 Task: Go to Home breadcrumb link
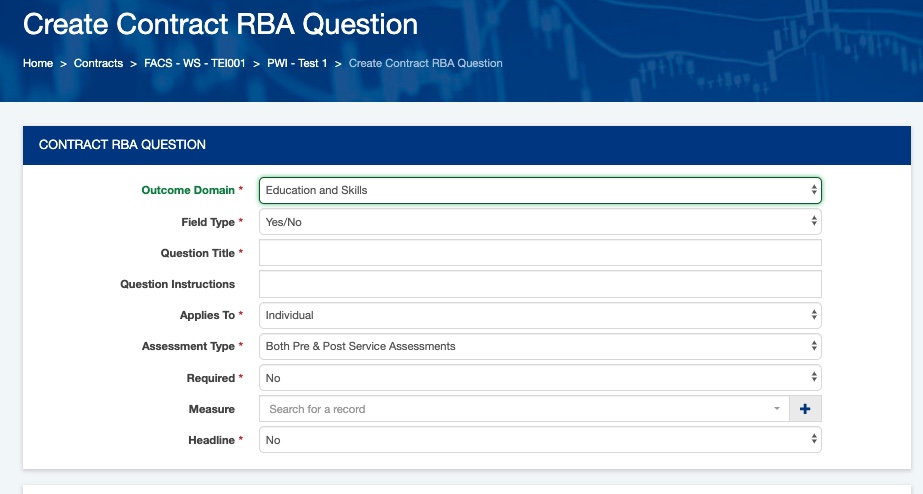[38, 63]
